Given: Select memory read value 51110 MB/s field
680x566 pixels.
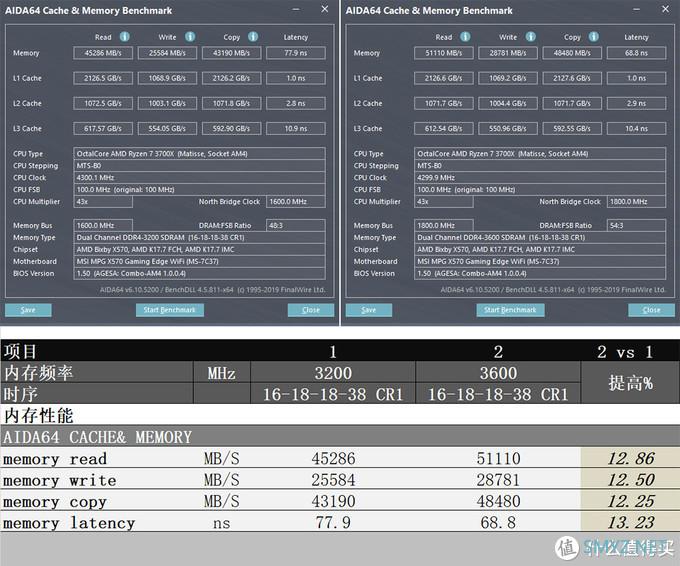Looking at the screenshot, I should pyautogui.click(x=443, y=53).
